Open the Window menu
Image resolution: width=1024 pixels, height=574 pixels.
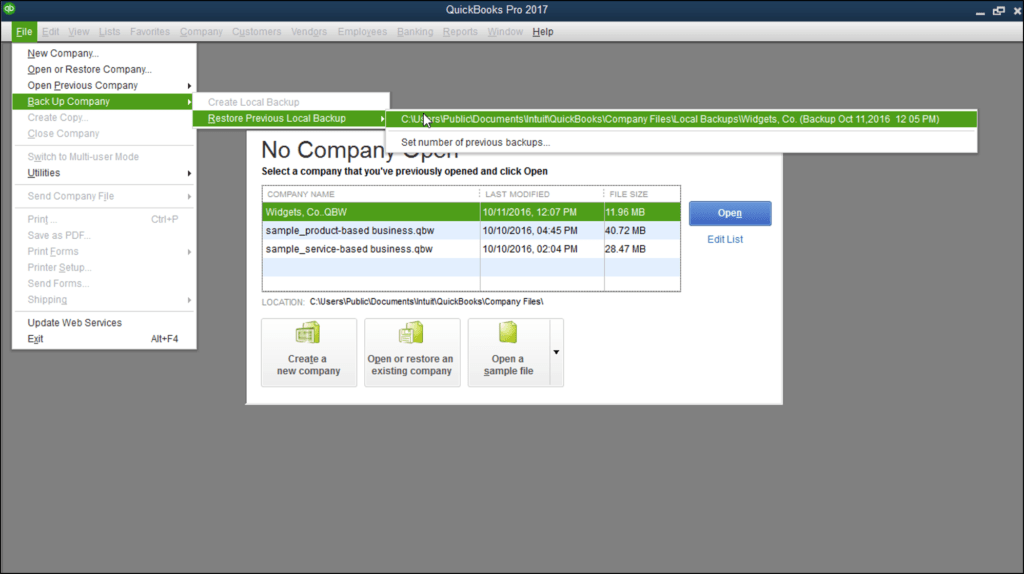505,31
